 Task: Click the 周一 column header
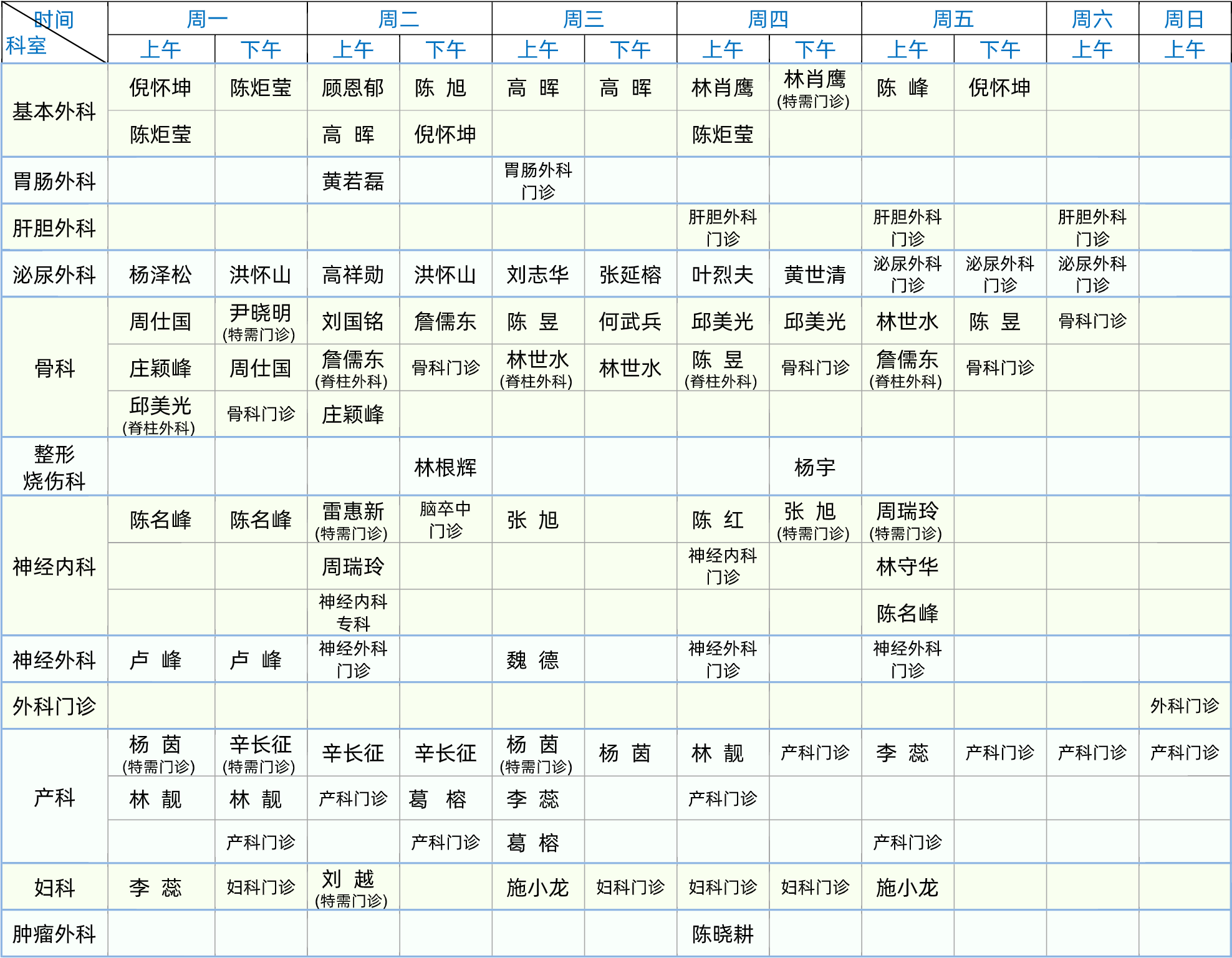pos(207,19)
